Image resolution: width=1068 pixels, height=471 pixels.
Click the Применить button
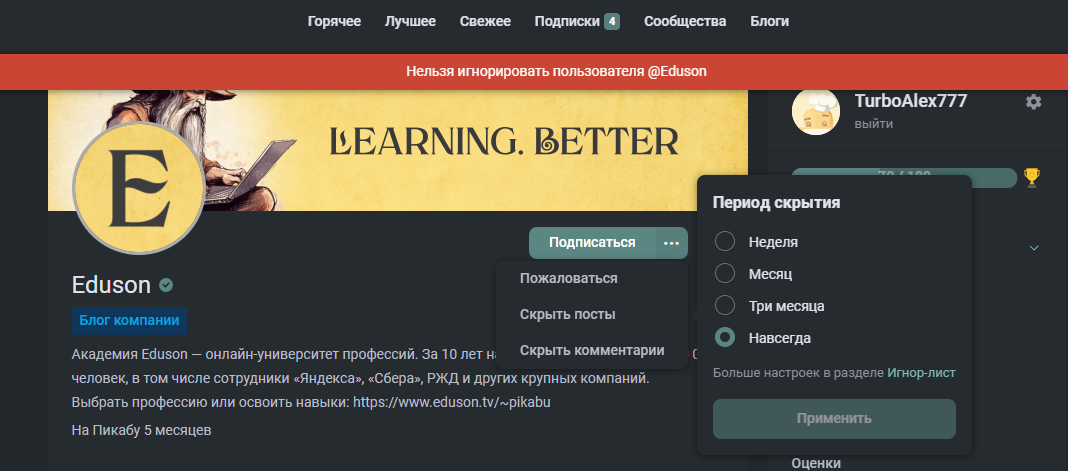pos(834,419)
